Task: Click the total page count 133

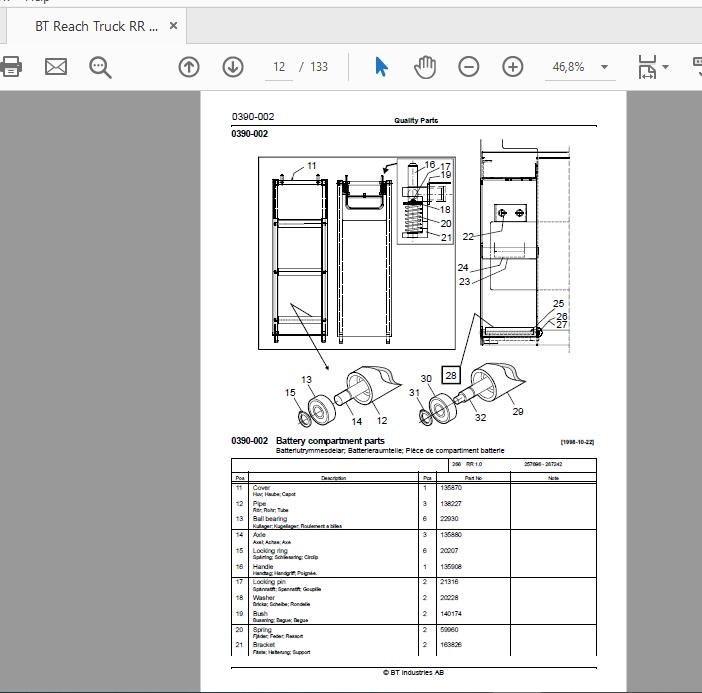Action: (319, 67)
